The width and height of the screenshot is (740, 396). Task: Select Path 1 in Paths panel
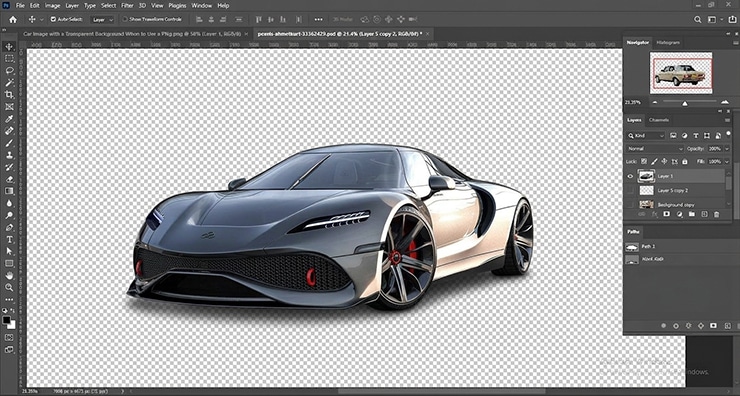680,246
